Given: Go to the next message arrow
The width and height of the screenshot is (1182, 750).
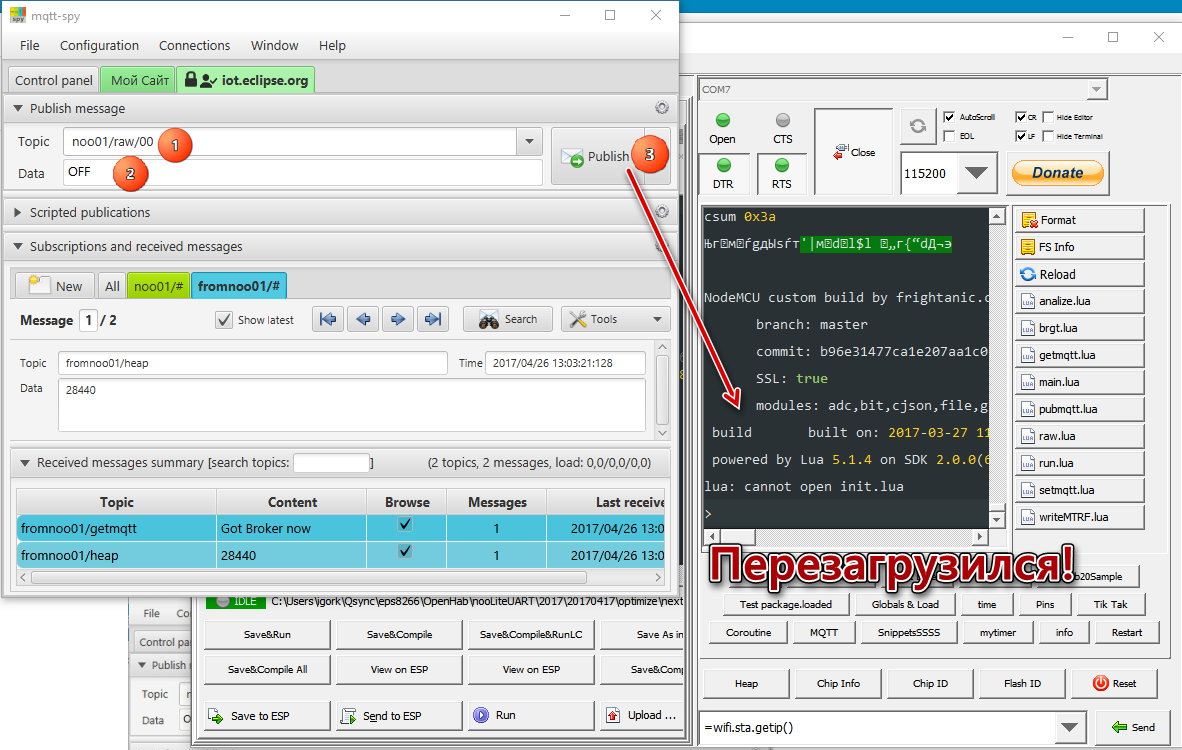Looking at the screenshot, I should coord(397,319).
